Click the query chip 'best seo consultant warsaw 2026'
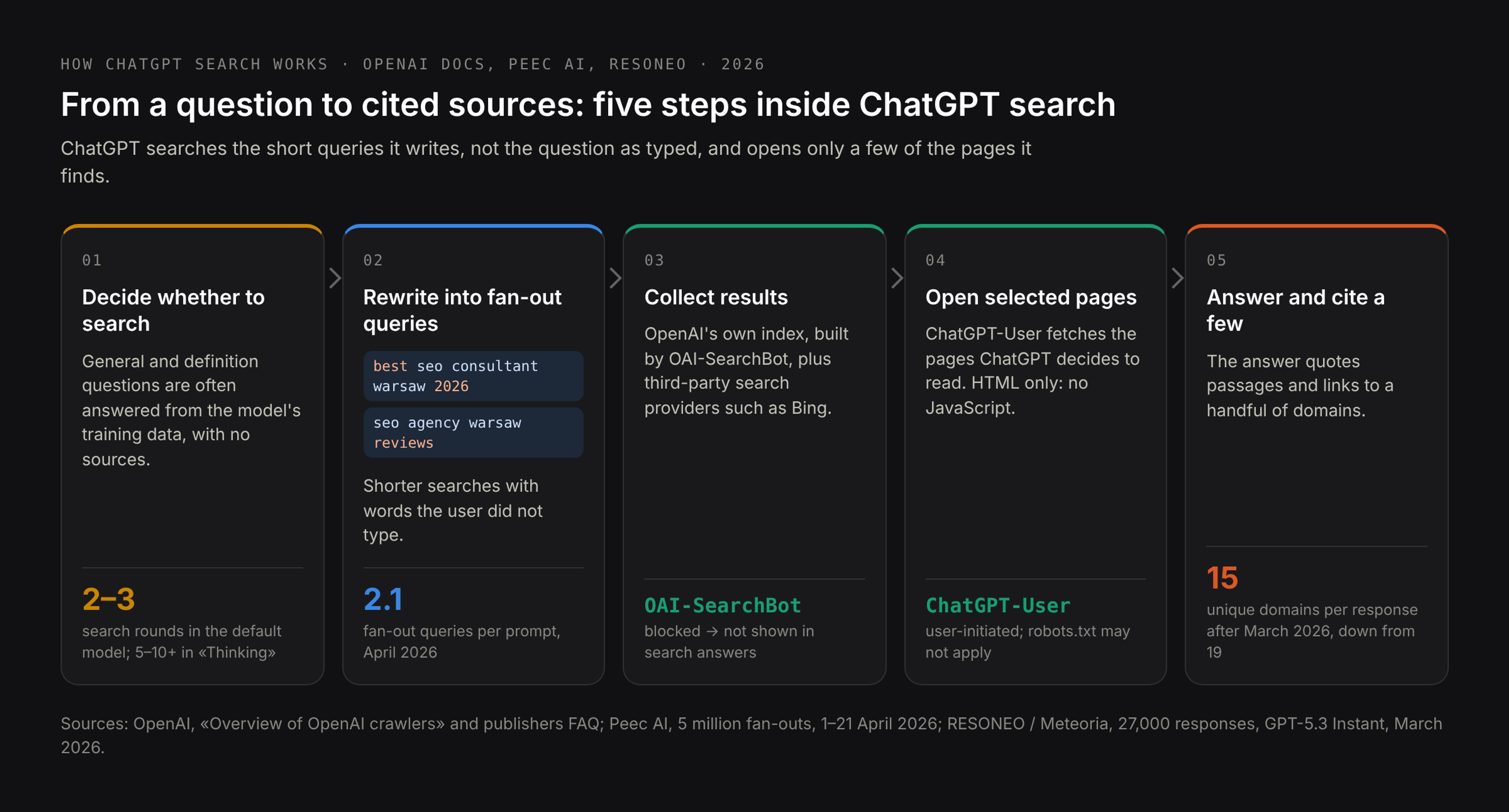 pos(473,376)
